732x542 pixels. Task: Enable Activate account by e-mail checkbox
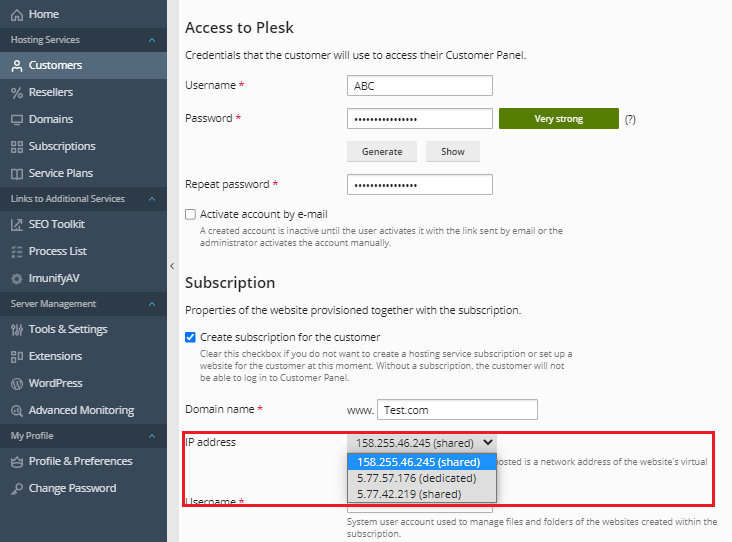point(191,214)
